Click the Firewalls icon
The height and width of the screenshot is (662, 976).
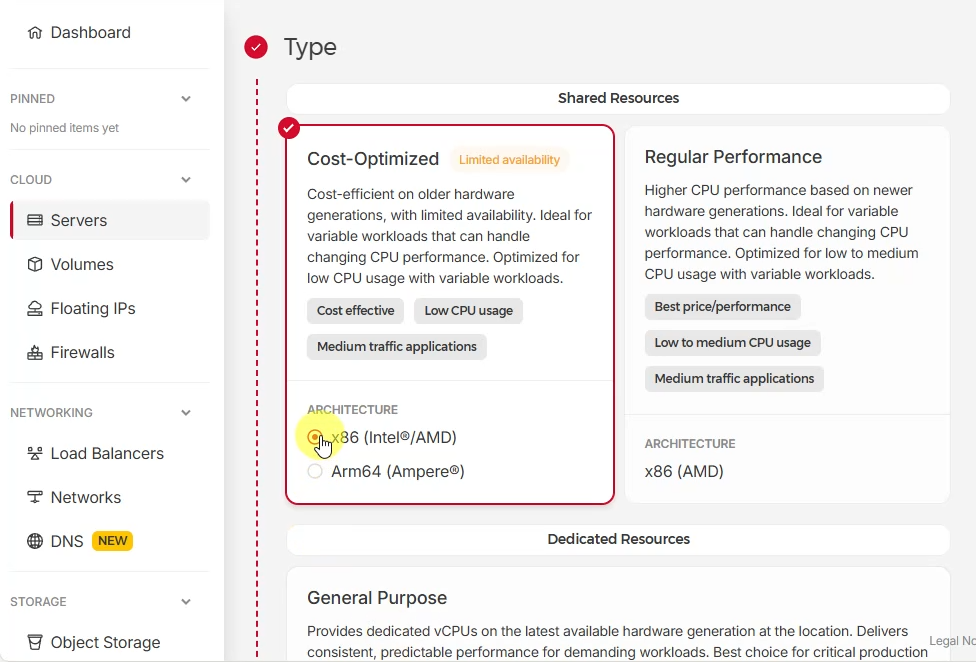[x=35, y=353]
